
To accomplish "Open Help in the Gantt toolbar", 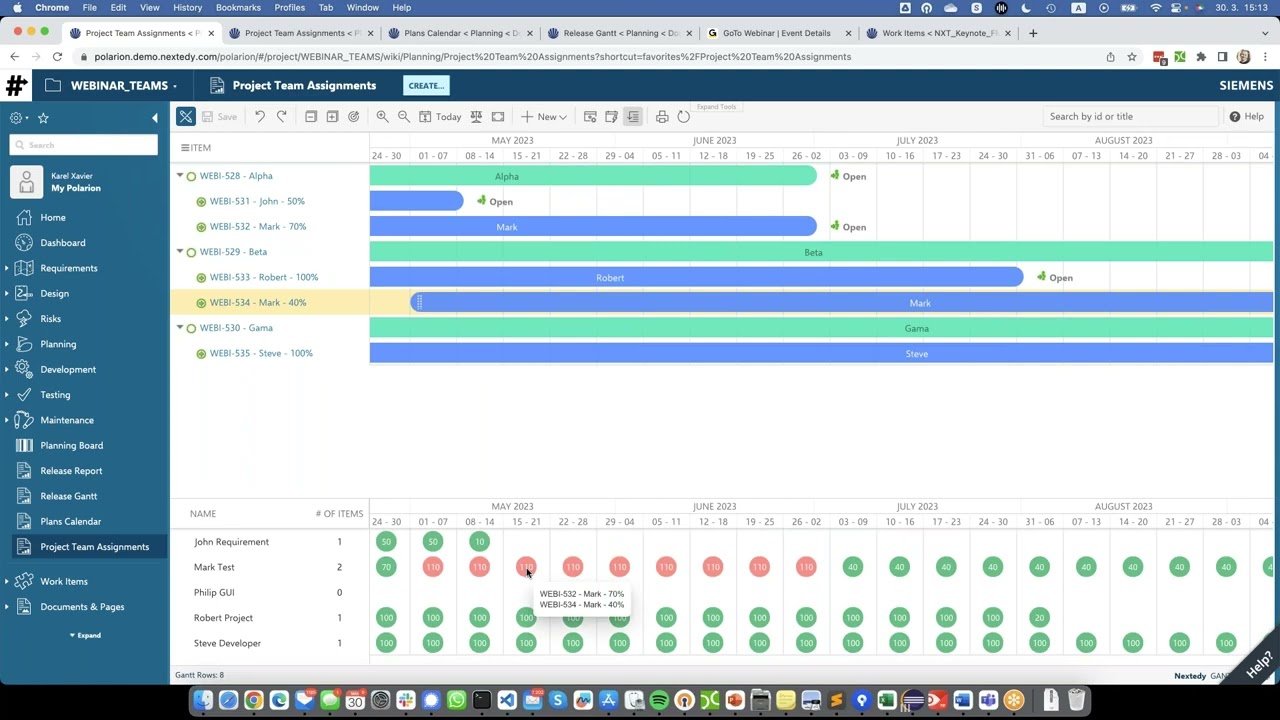I will [x=1246, y=117].
